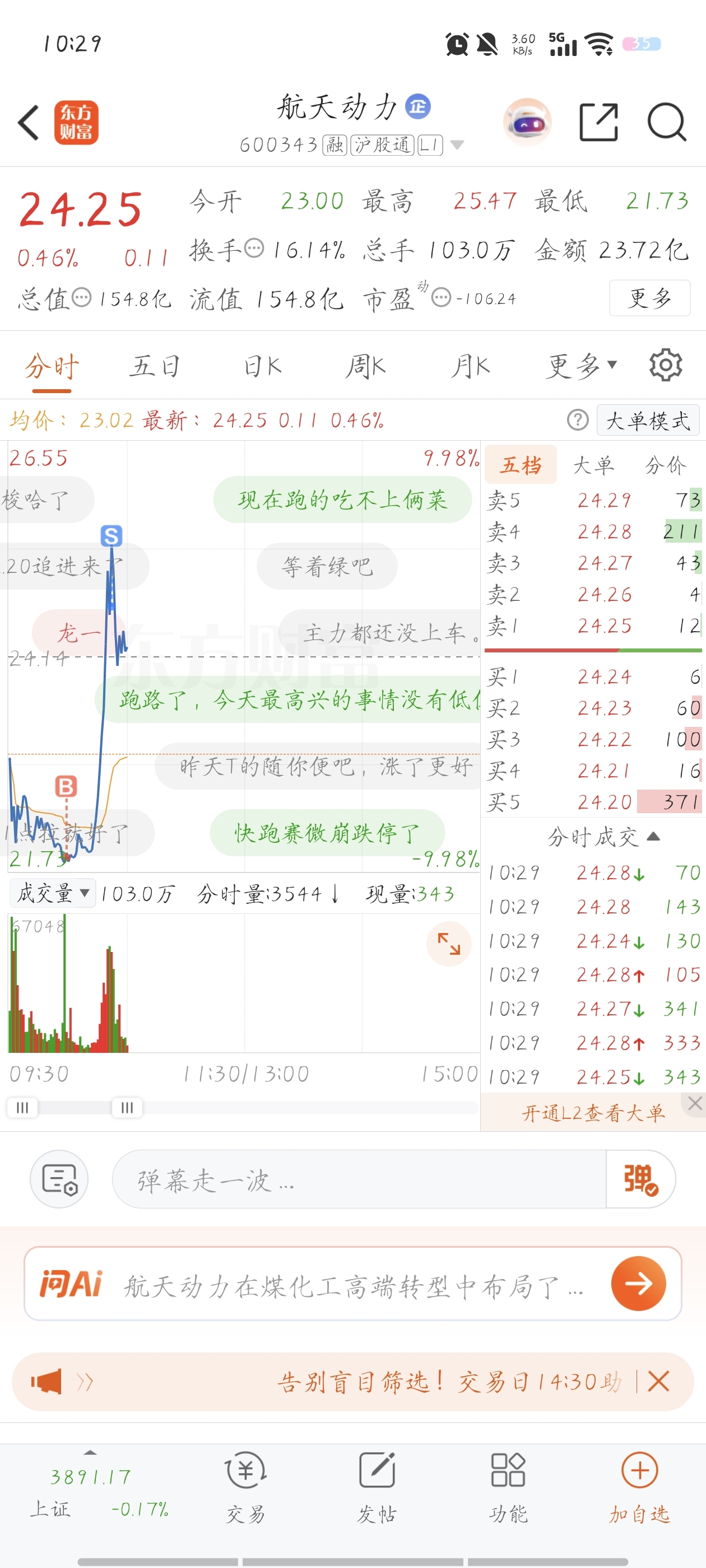Image resolution: width=706 pixels, height=1568 pixels.
Task: Expand the stock code dropdown arrow
Action: 457,145
